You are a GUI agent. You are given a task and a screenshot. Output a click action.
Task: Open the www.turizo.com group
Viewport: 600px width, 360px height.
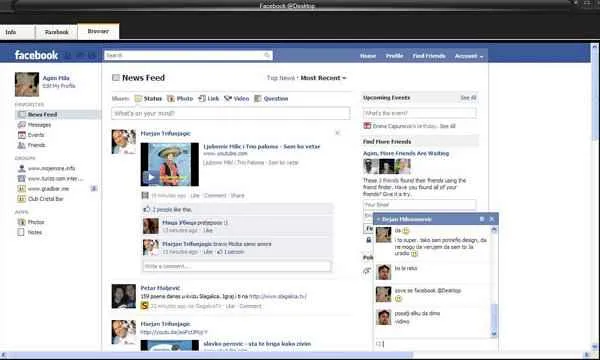coord(55,179)
